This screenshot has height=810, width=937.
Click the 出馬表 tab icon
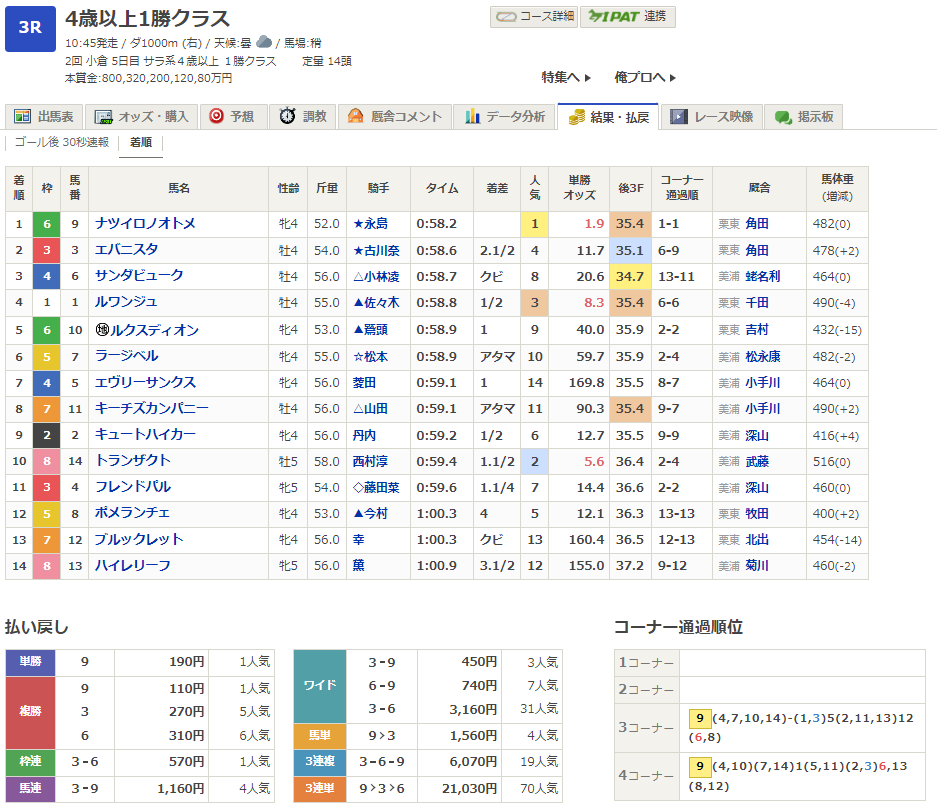pos(23,117)
